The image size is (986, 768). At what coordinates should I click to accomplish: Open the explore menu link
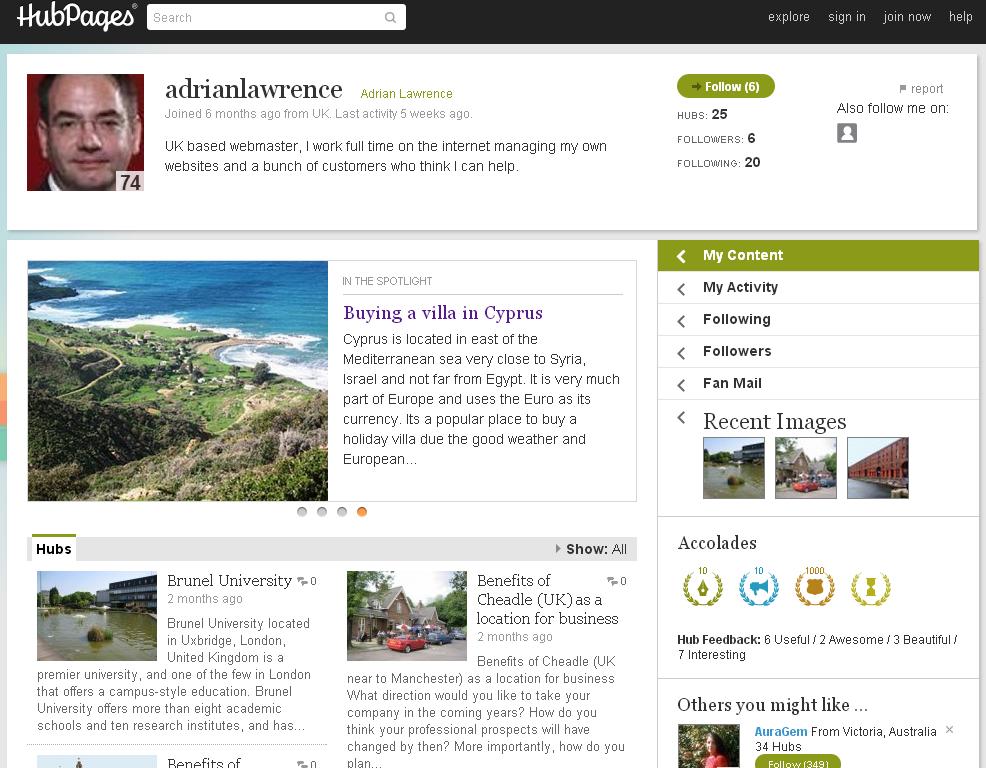[x=789, y=17]
